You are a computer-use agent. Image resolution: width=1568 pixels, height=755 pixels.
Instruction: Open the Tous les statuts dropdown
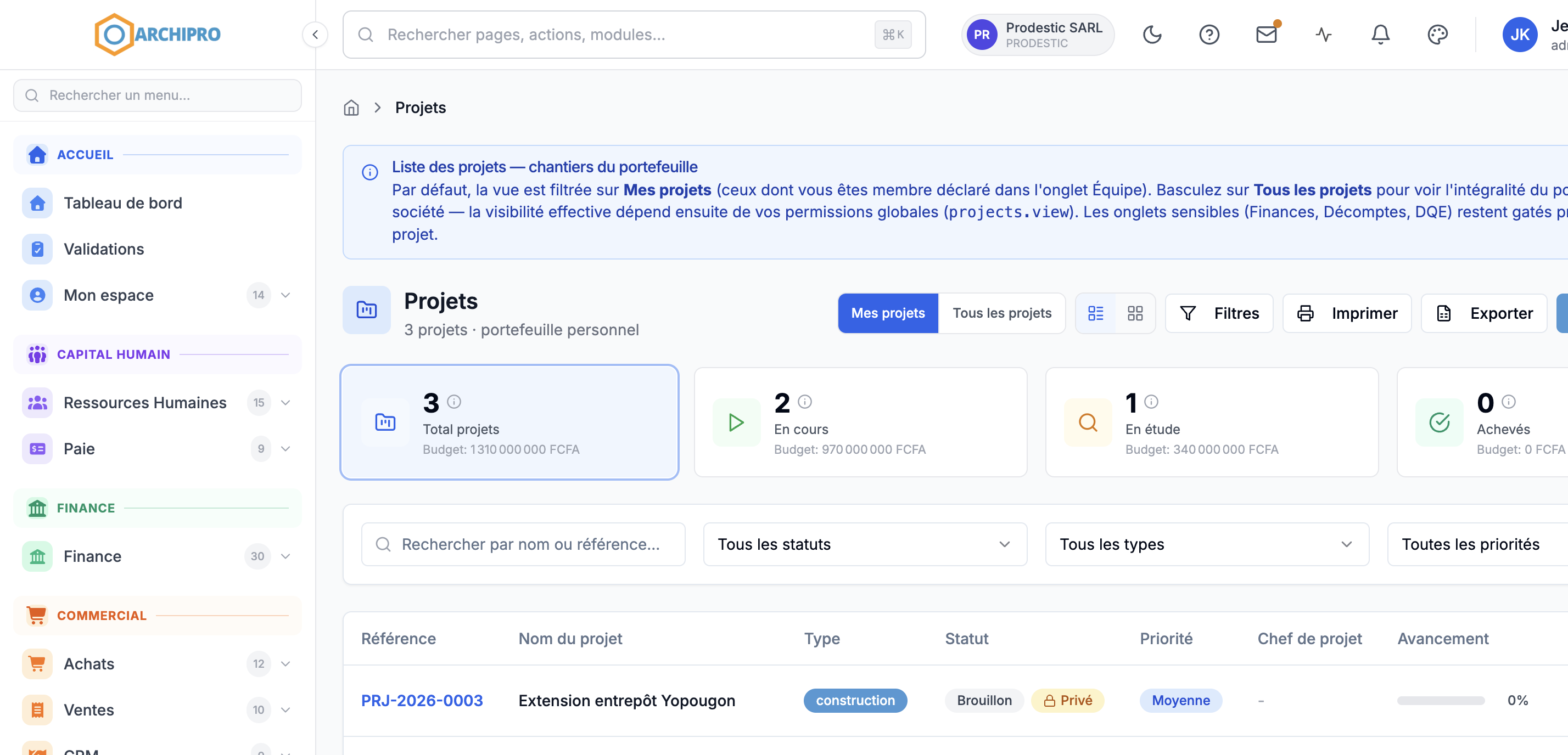(865, 544)
